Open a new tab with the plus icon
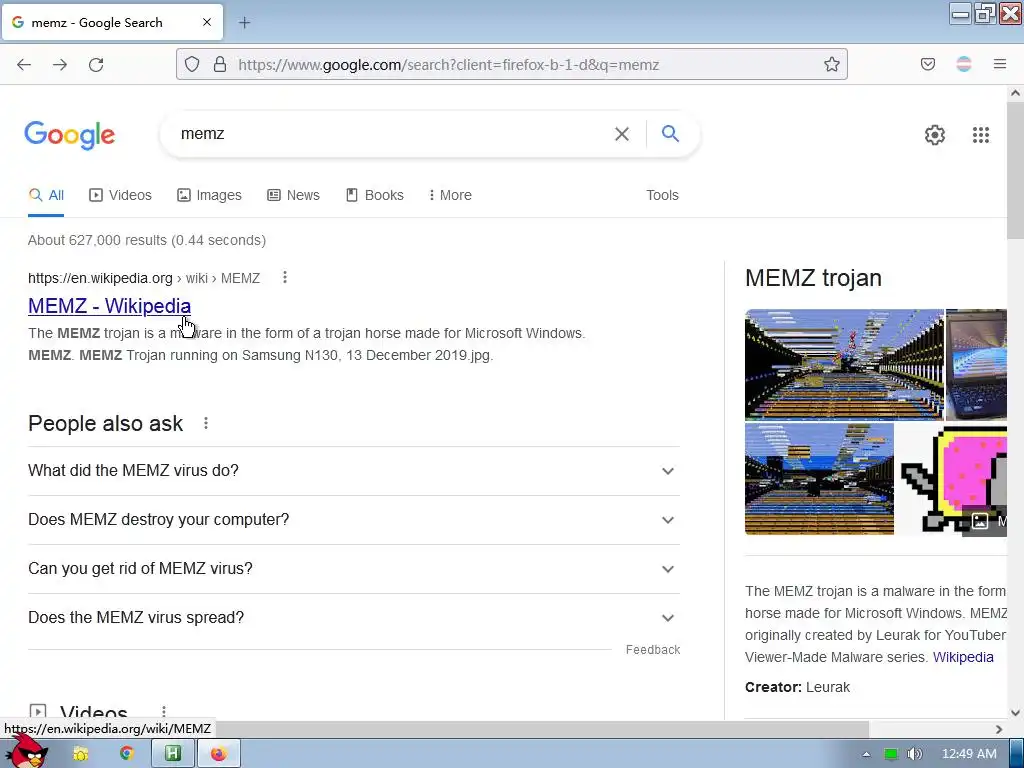This screenshot has height=768, width=1024. coord(244,23)
